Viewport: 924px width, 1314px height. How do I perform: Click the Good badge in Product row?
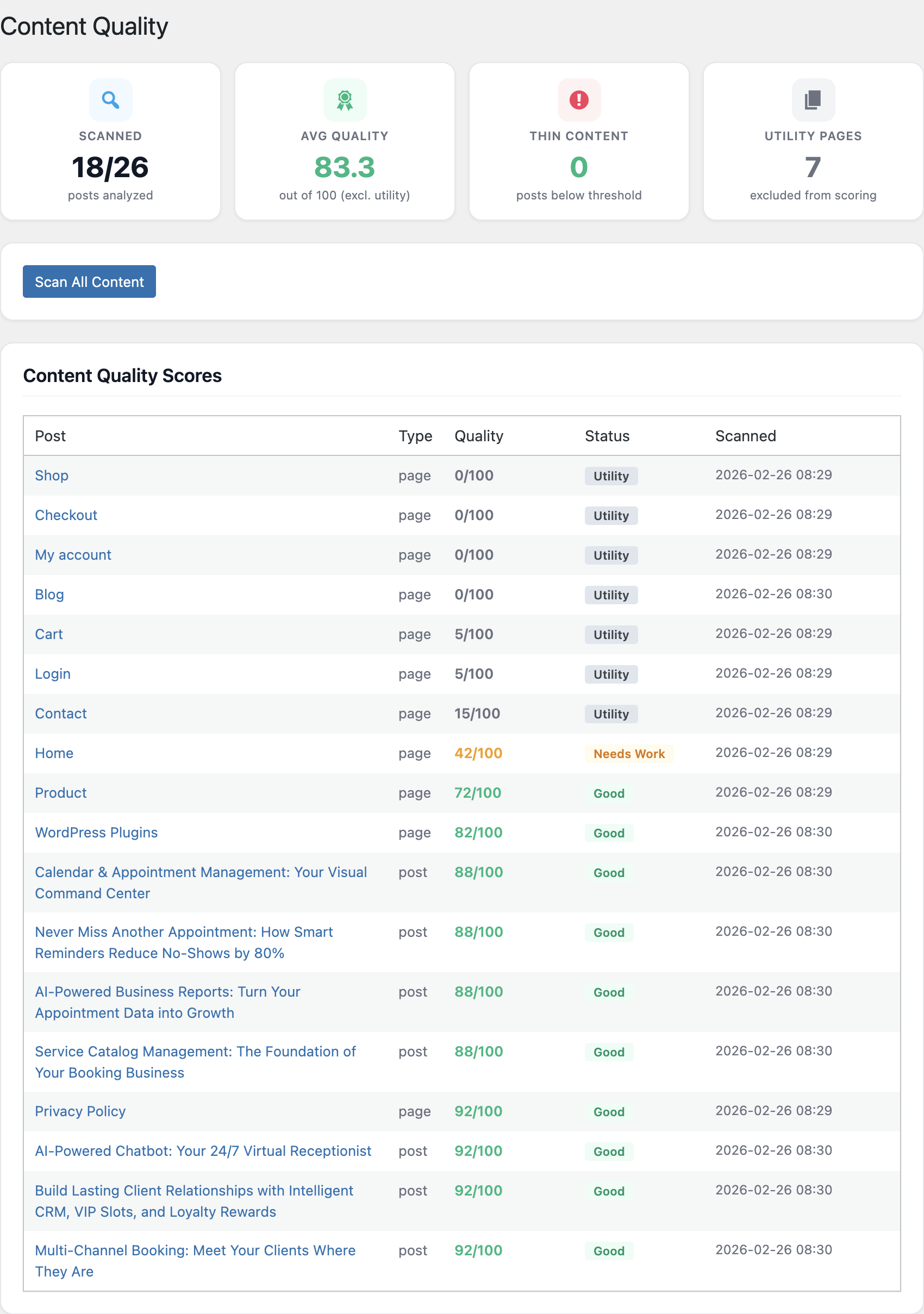[609, 793]
